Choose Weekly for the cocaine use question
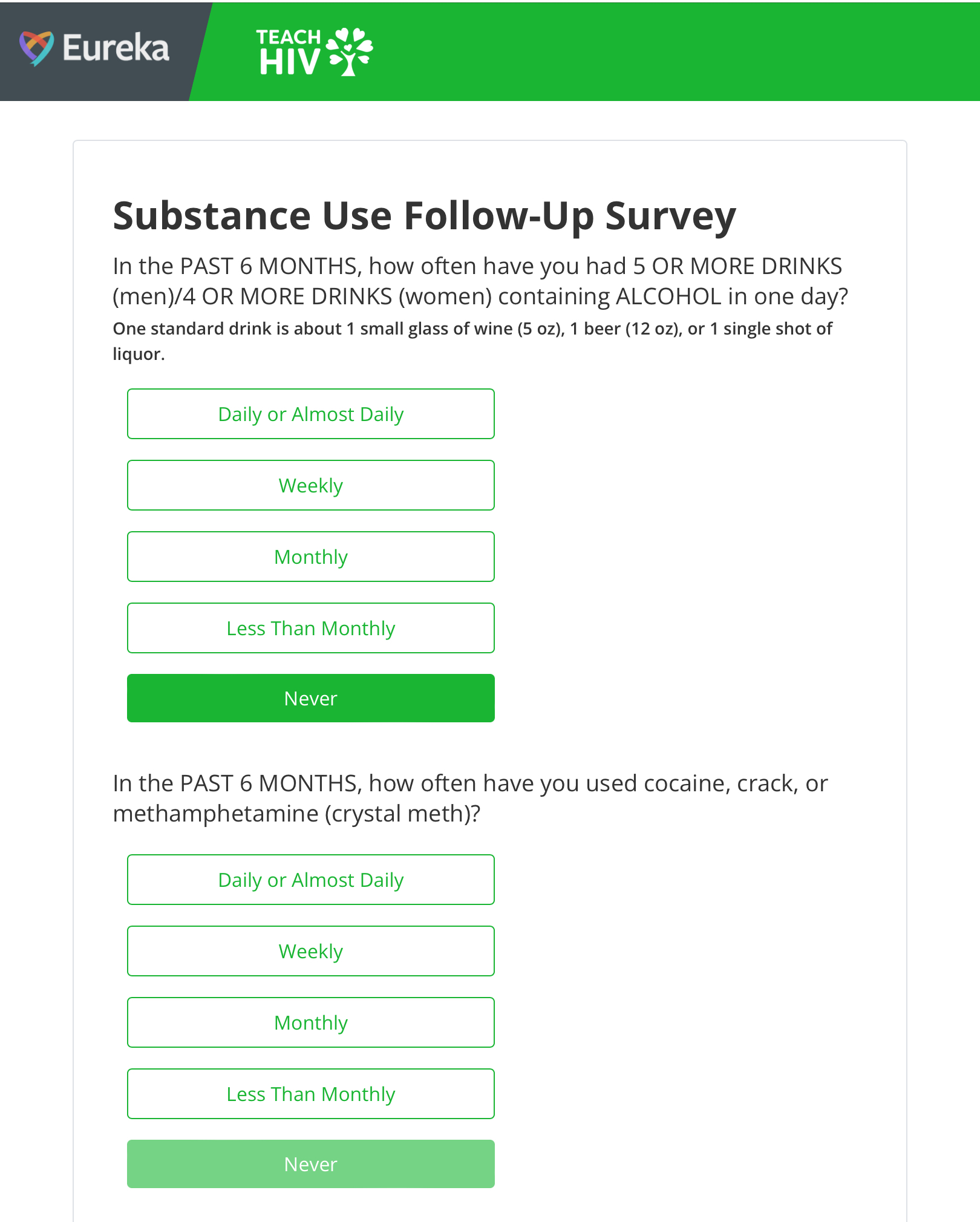Viewport: 980px width, 1222px height. (x=311, y=951)
